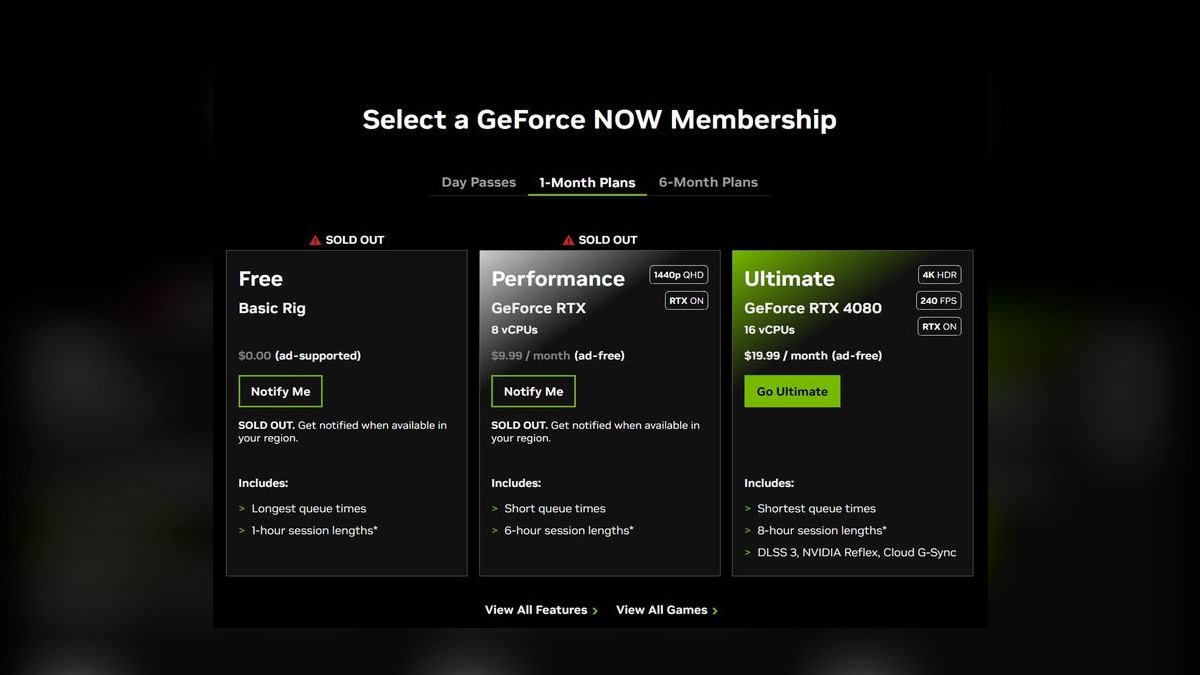Open the 6-Month Plans tab
1200x675 pixels.
click(708, 182)
